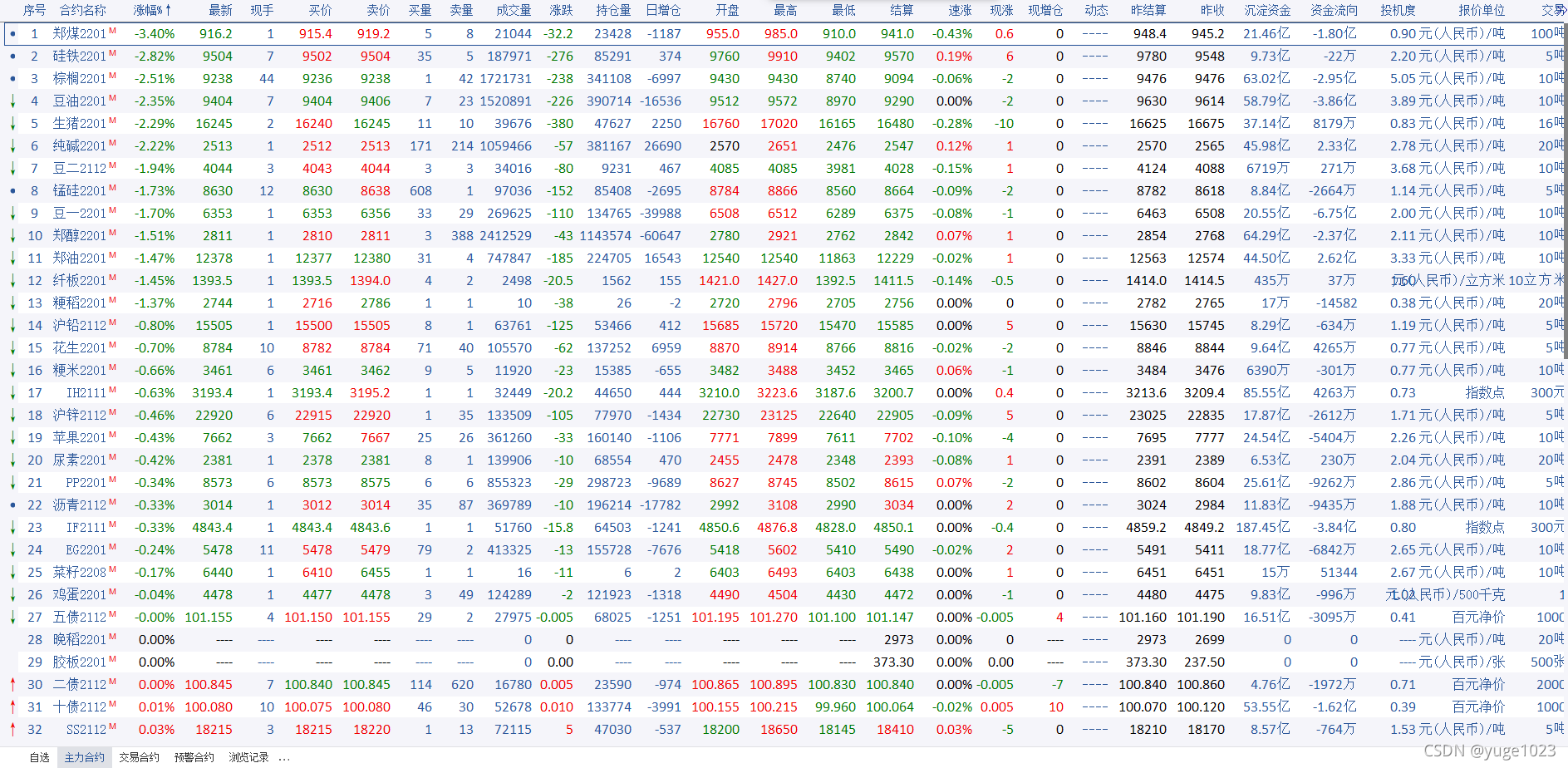
Task: Click latest price 916.2 of 郑煤2201
Action: click(216, 34)
